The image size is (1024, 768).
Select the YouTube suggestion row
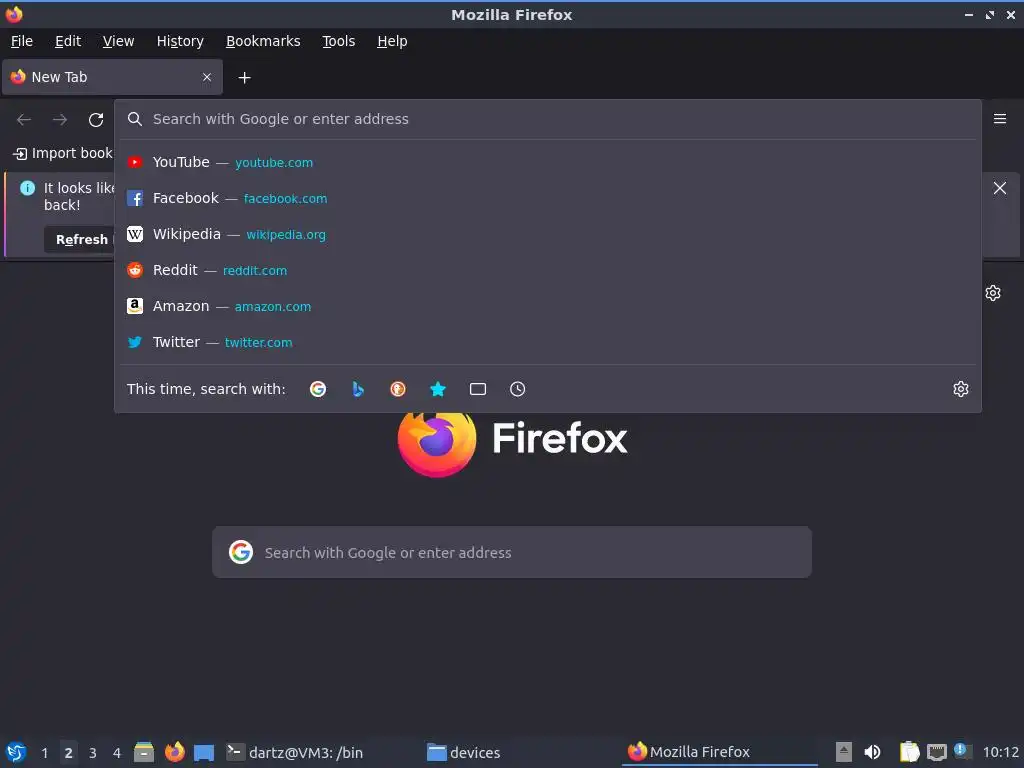547,162
